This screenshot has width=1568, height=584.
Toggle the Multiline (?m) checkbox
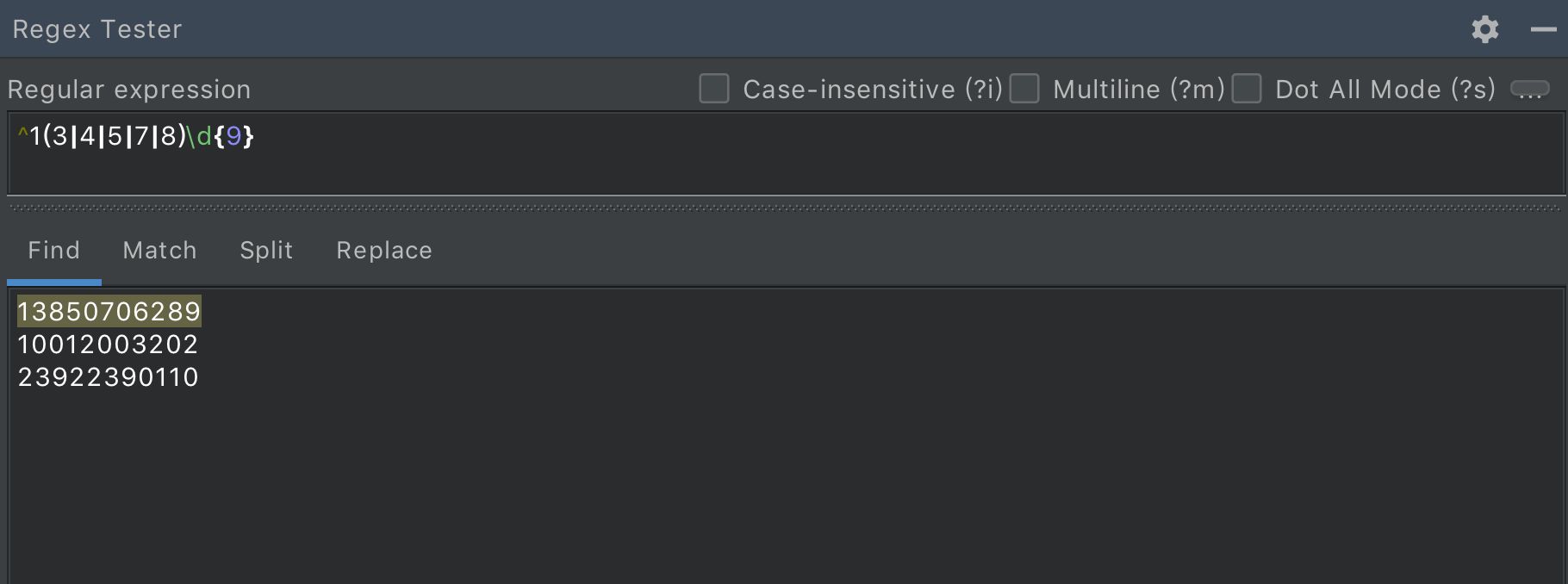click(1024, 89)
